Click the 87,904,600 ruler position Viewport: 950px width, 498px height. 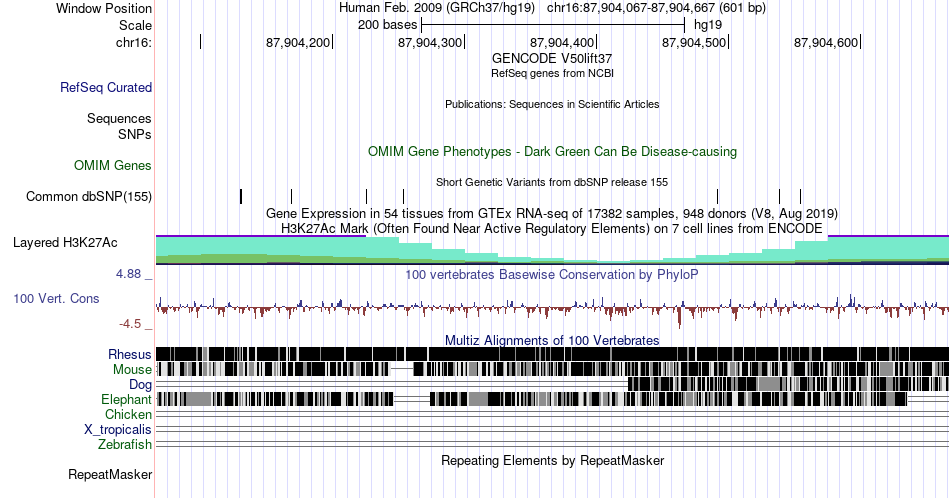point(826,42)
